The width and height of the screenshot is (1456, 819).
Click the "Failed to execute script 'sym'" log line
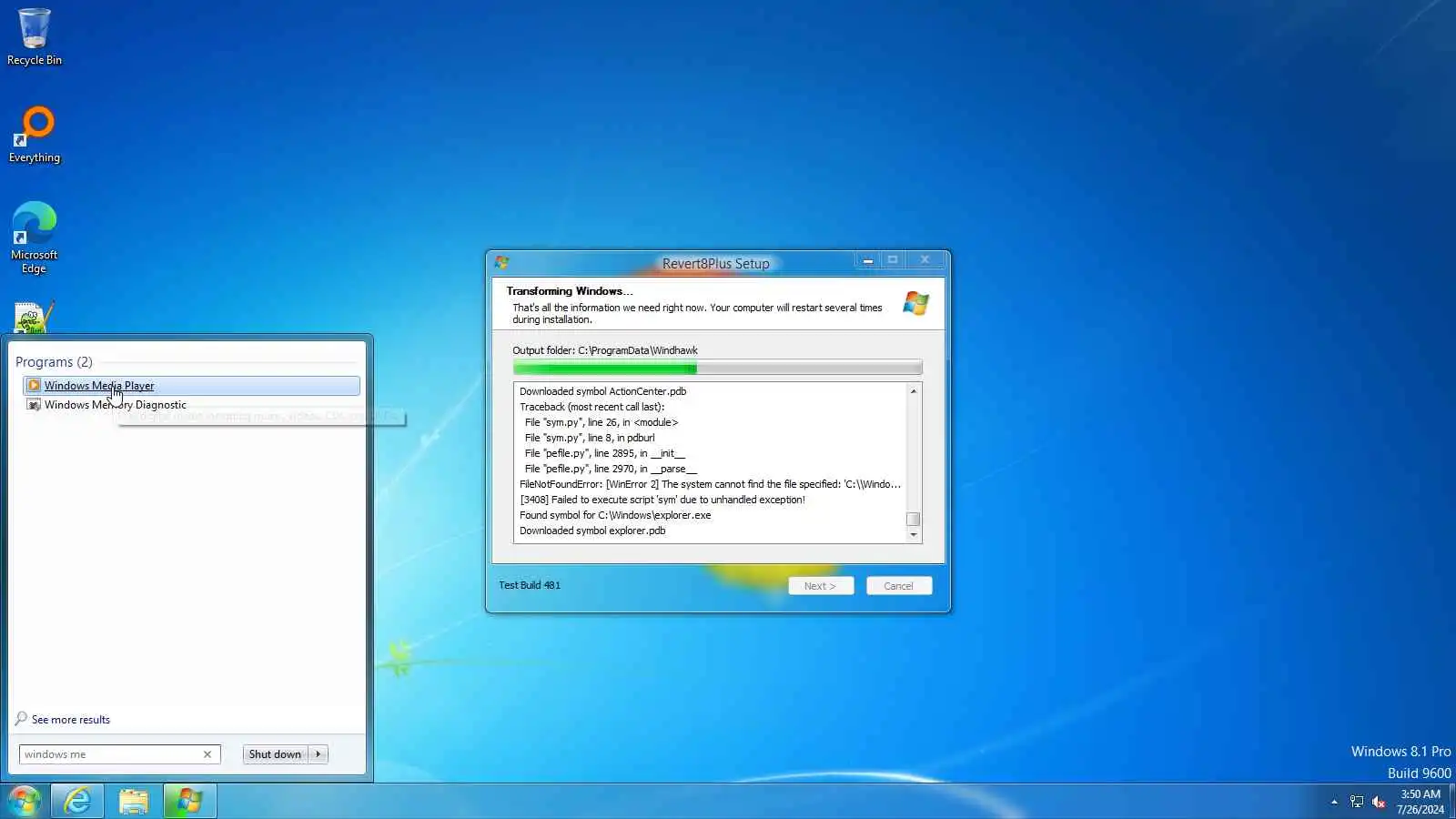[x=662, y=500]
